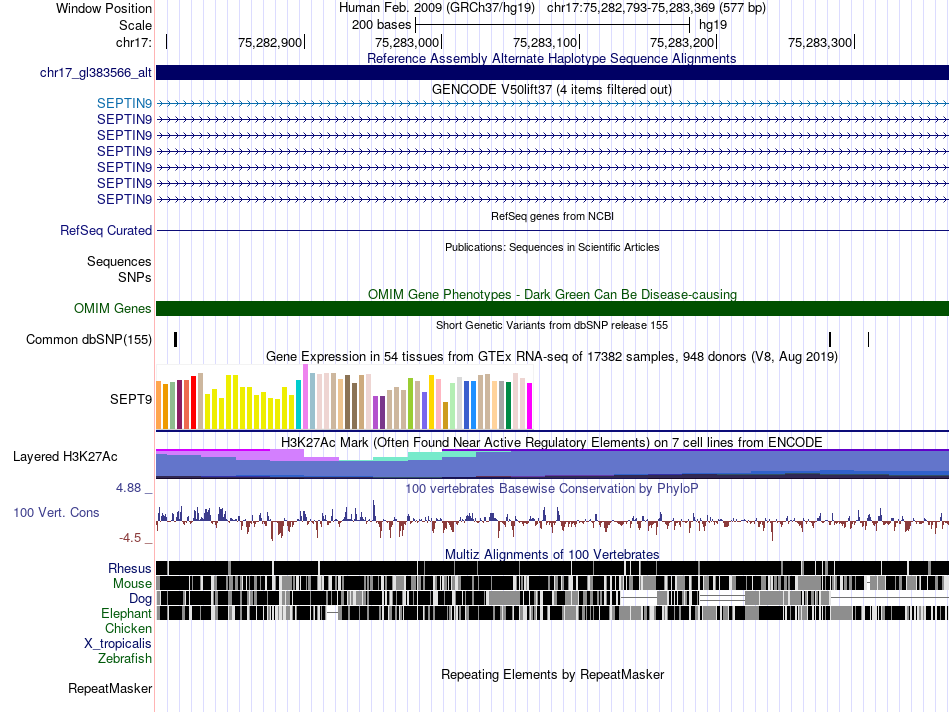Screen dimensions: 950x712
Task: Click the Multiz Alignments of 100 Vertebrates title
Action: coord(552,554)
